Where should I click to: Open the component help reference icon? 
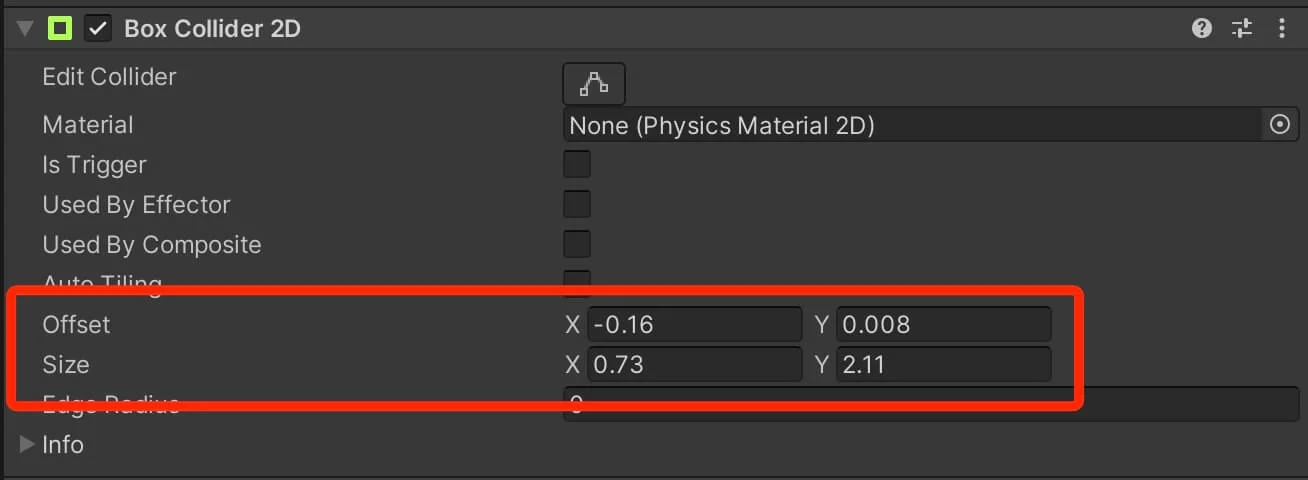point(1202,29)
